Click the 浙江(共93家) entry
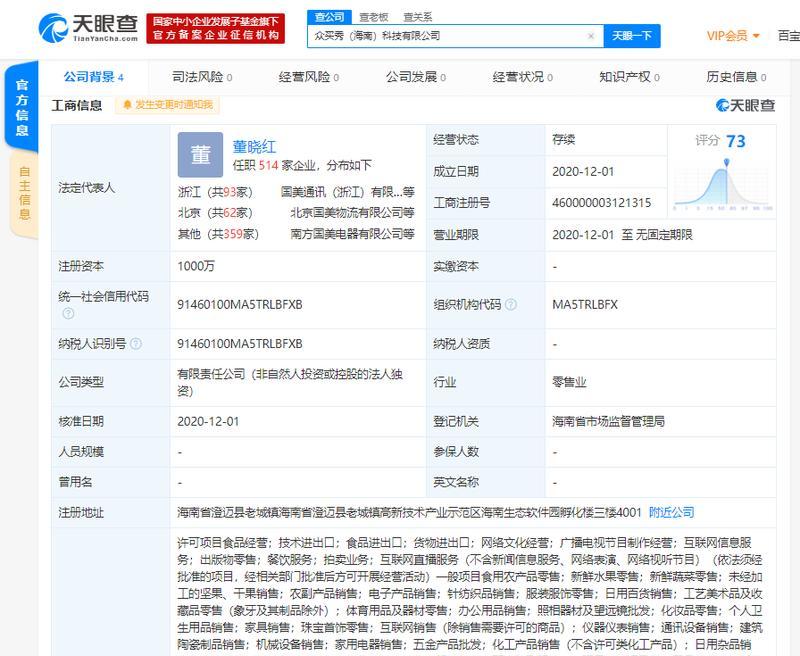Screen dimensions: 800x656 [x=215, y=192]
